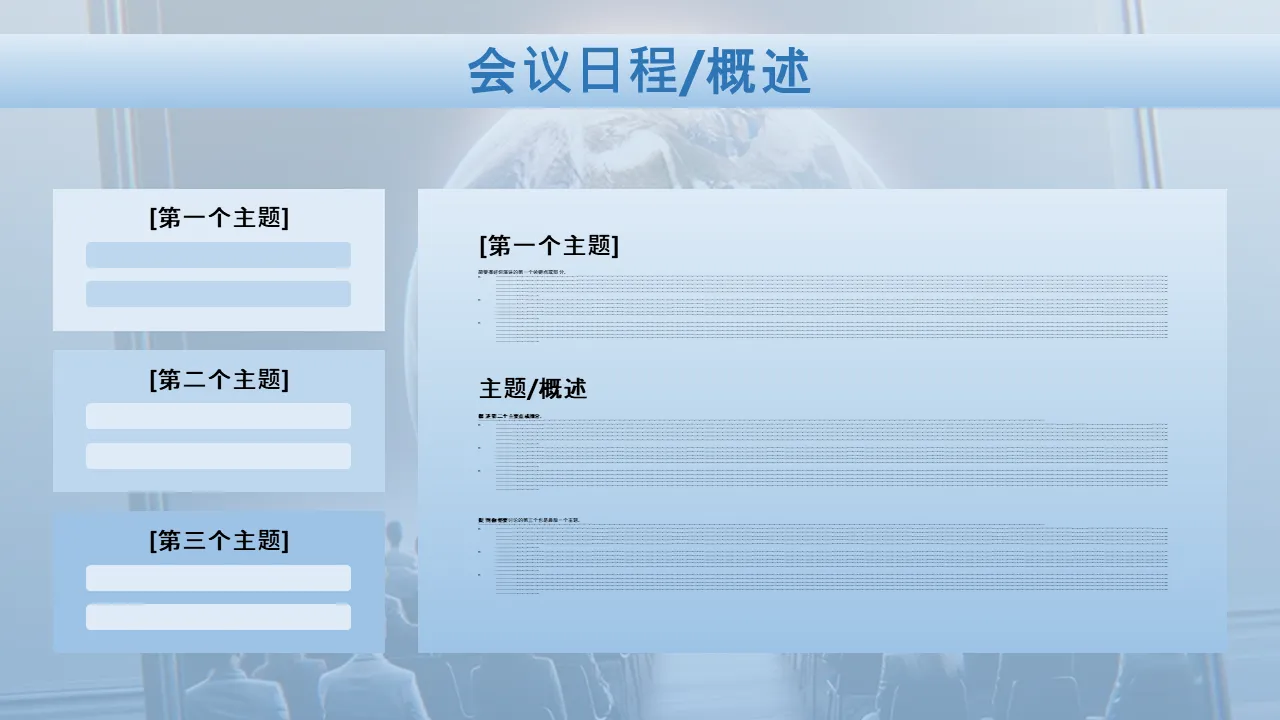This screenshot has width=1280, height=720.
Task: Click intro line below right panel [第一个主题] heading
Action: [x=522, y=271]
